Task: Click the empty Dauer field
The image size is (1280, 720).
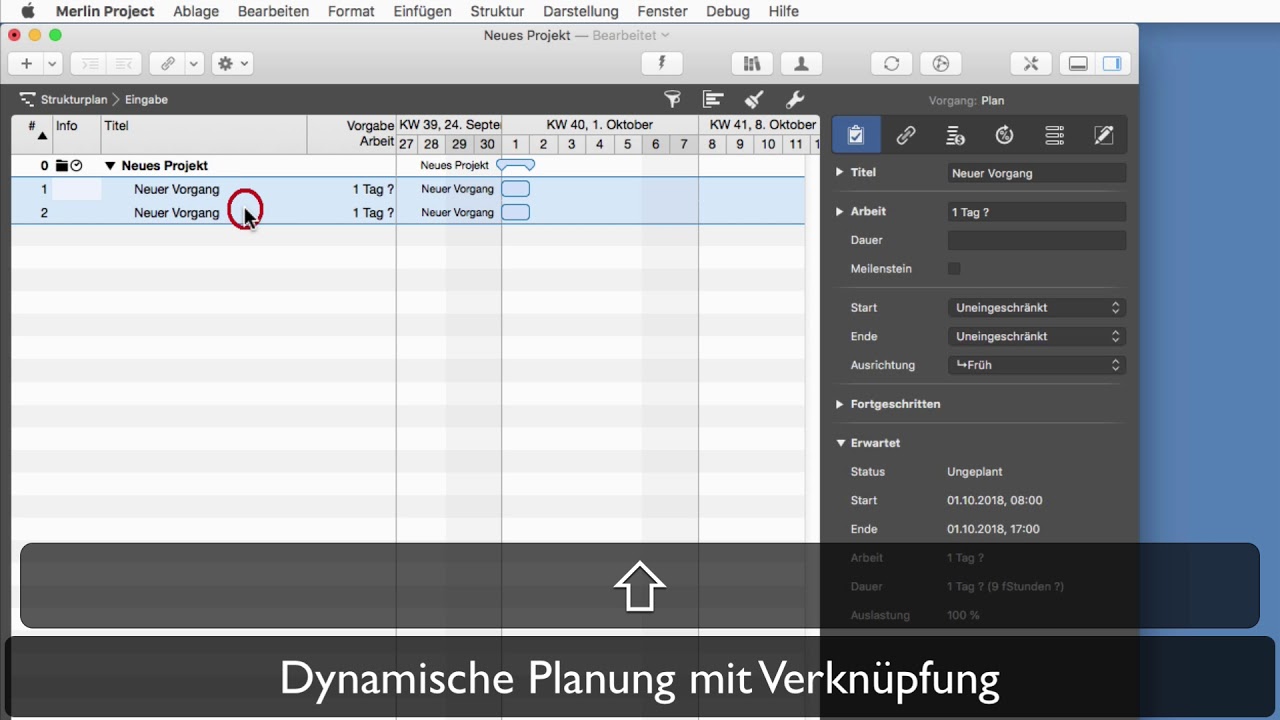Action: 1037,240
